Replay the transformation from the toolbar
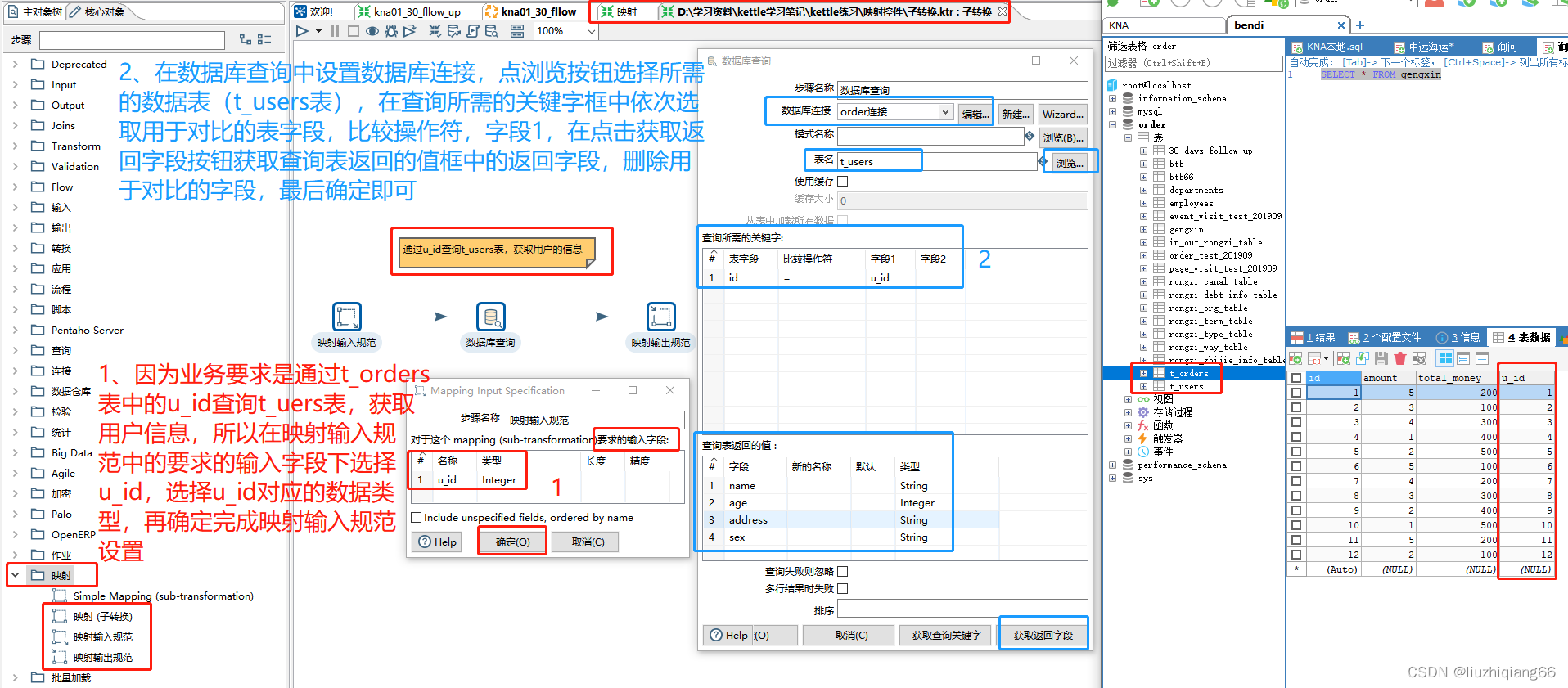Image resolution: width=1568 pixels, height=688 pixels. point(410,31)
